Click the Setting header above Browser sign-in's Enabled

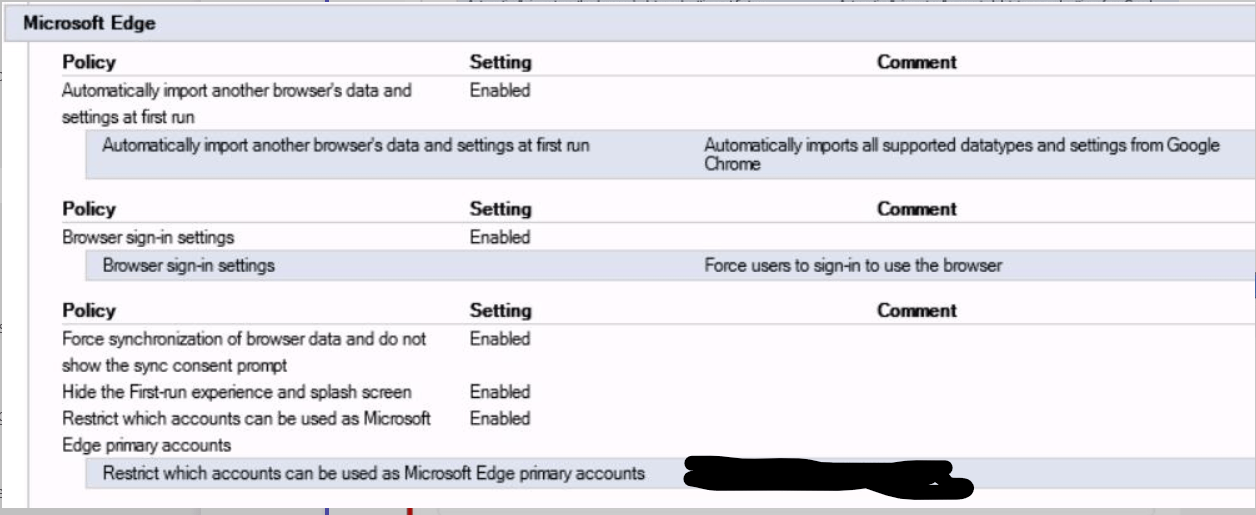(500, 209)
